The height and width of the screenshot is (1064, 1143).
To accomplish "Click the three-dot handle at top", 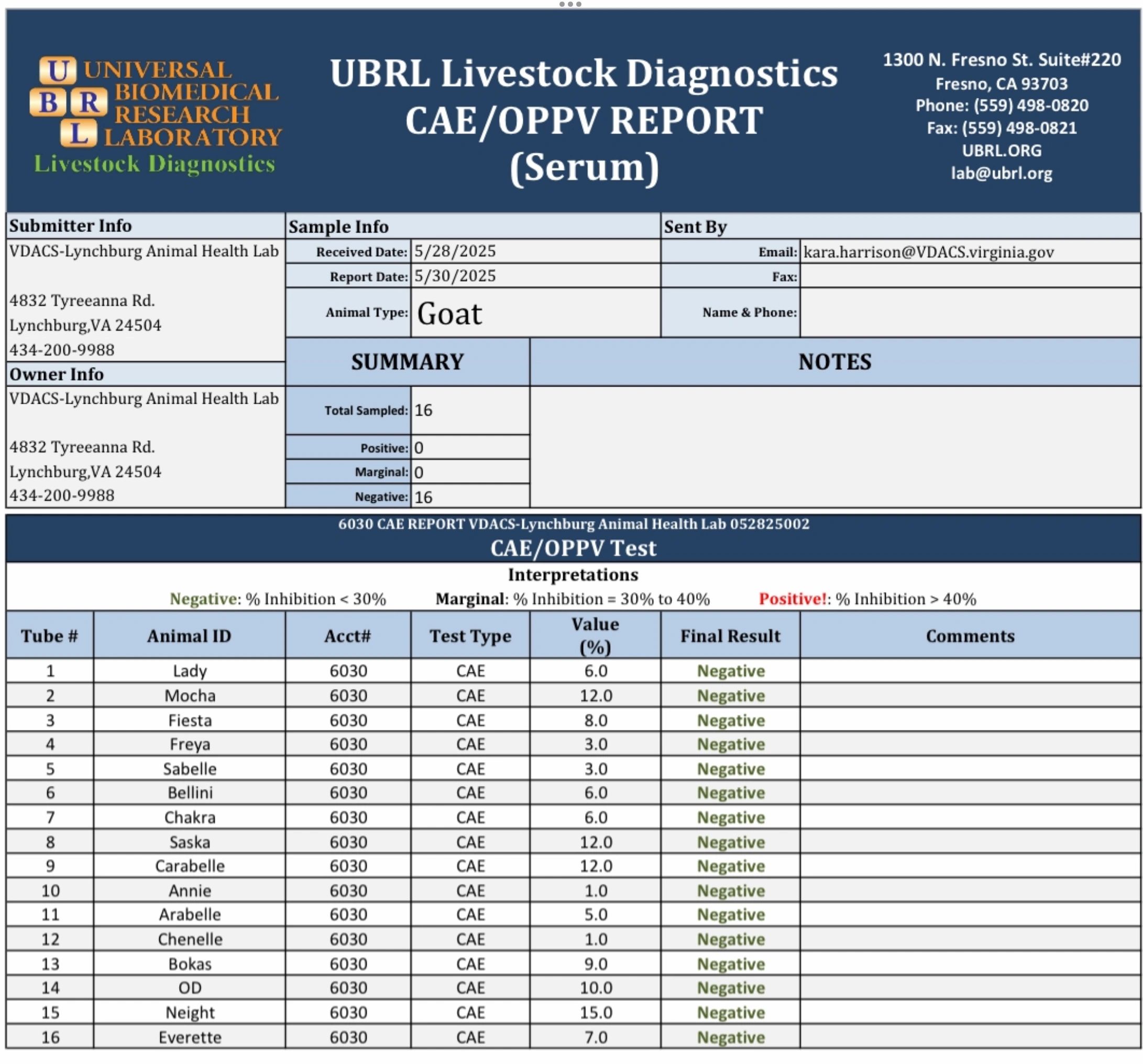I will 570,4.
